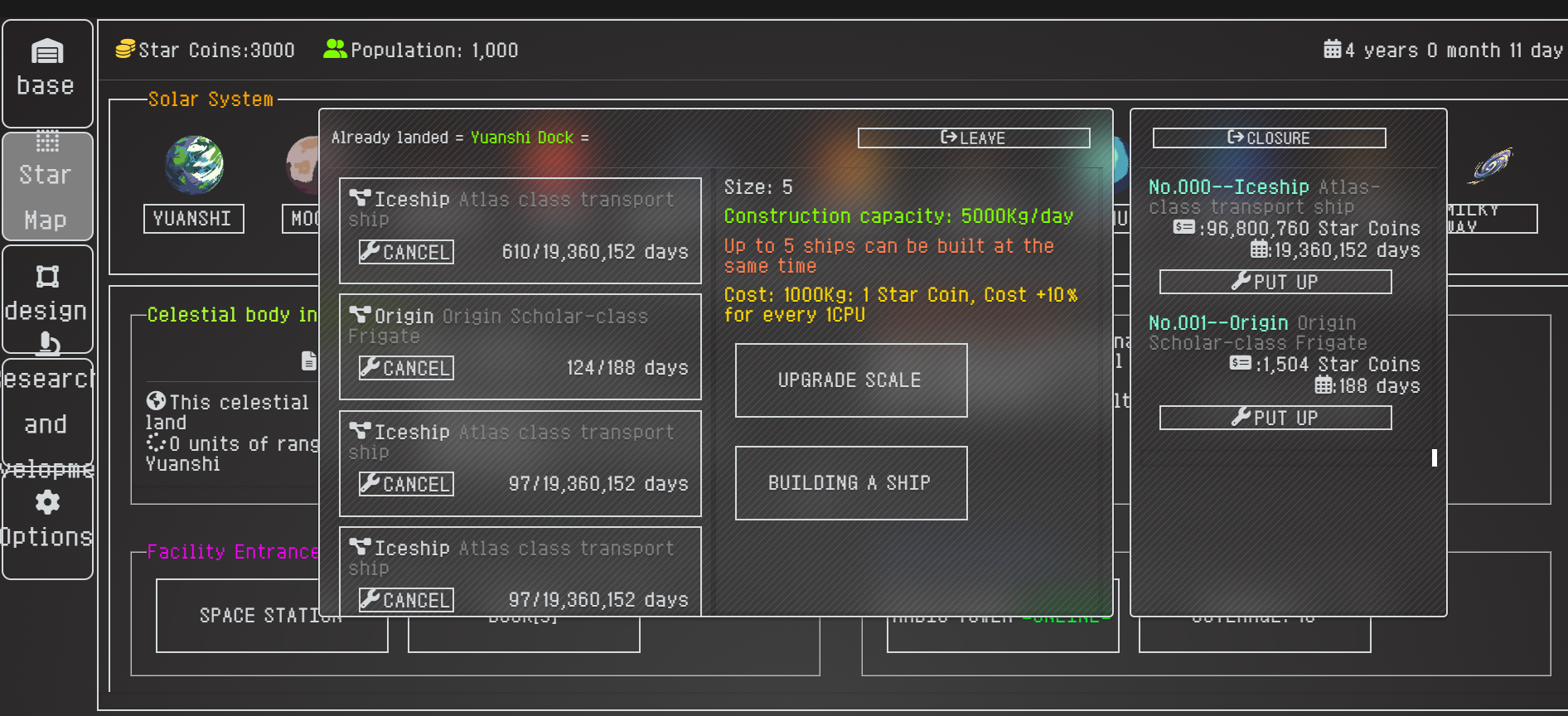Viewport: 1568px width, 716px height.
Task: Click the YUANSHI planet label
Action: click(x=193, y=219)
